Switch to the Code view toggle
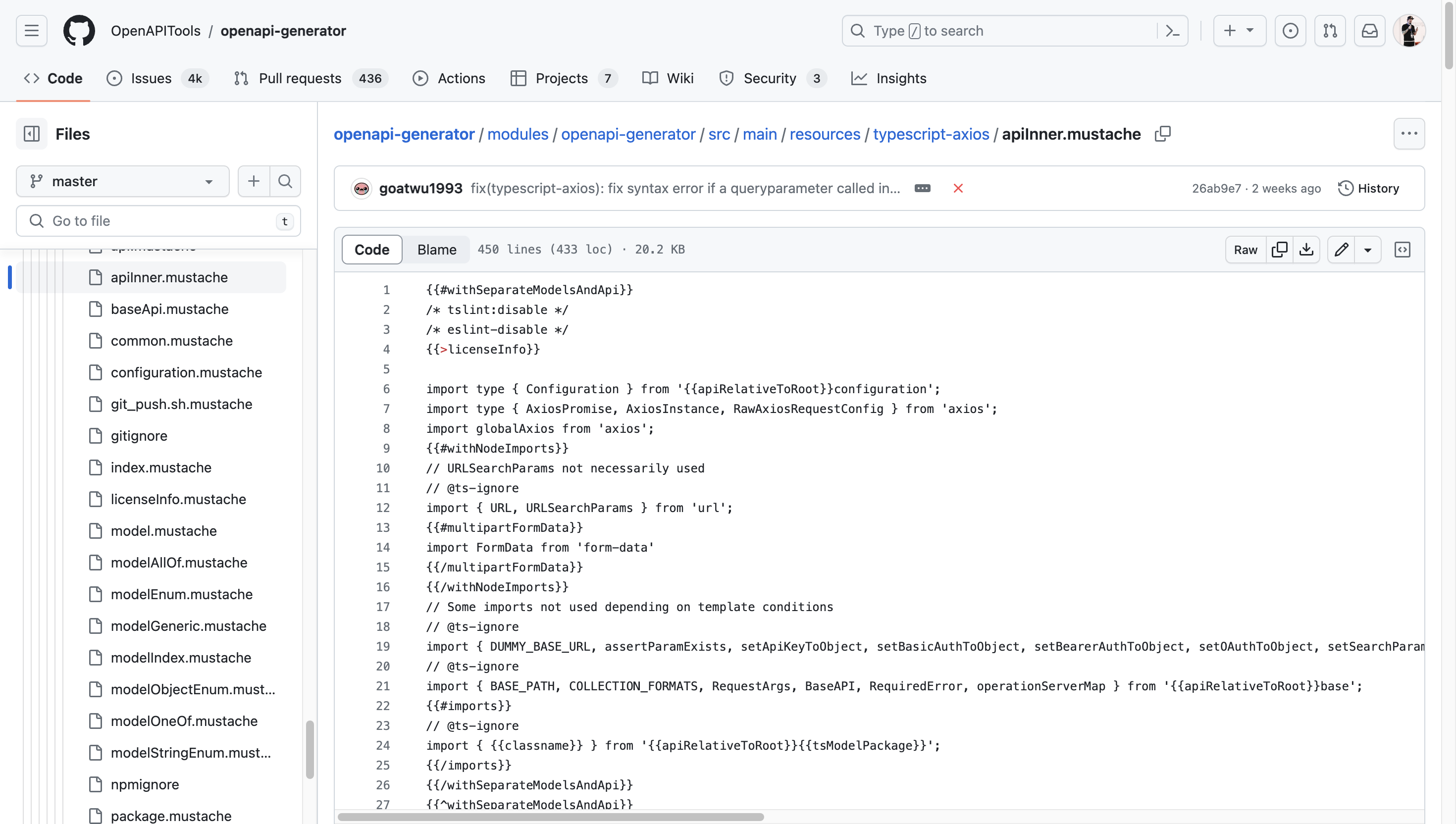The image size is (1456, 824). pyautogui.click(x=372, y=250)
